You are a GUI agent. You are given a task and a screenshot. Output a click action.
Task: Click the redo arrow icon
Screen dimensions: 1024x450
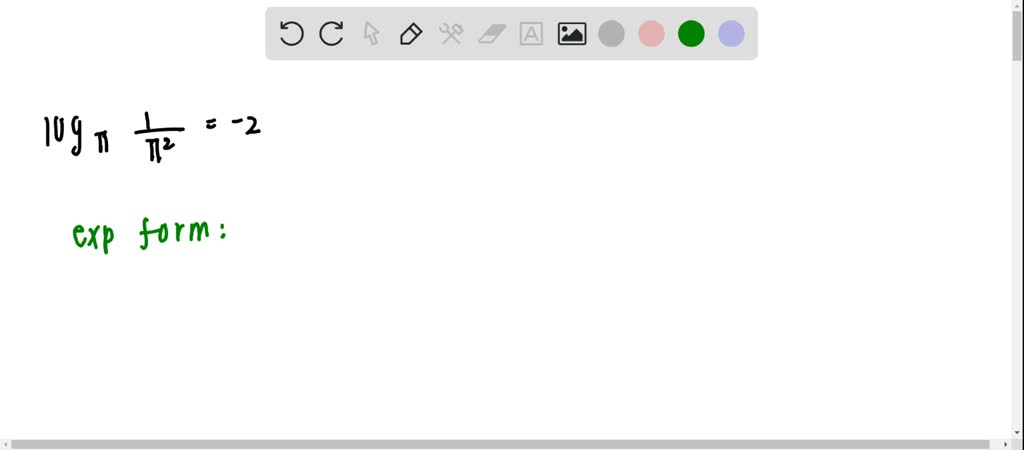click(331, 33)
